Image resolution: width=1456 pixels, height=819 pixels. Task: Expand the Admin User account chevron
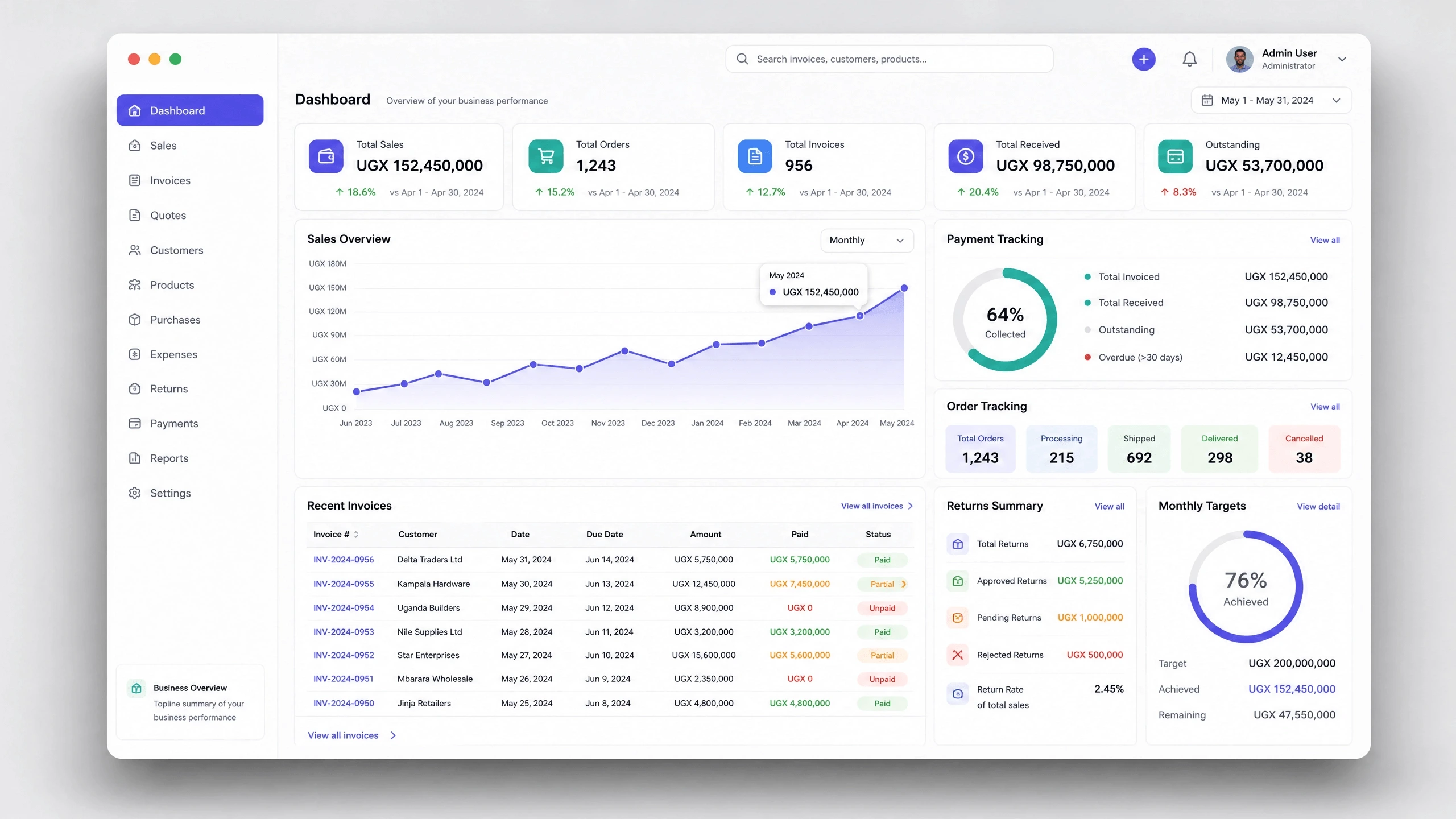[1342, 59]
